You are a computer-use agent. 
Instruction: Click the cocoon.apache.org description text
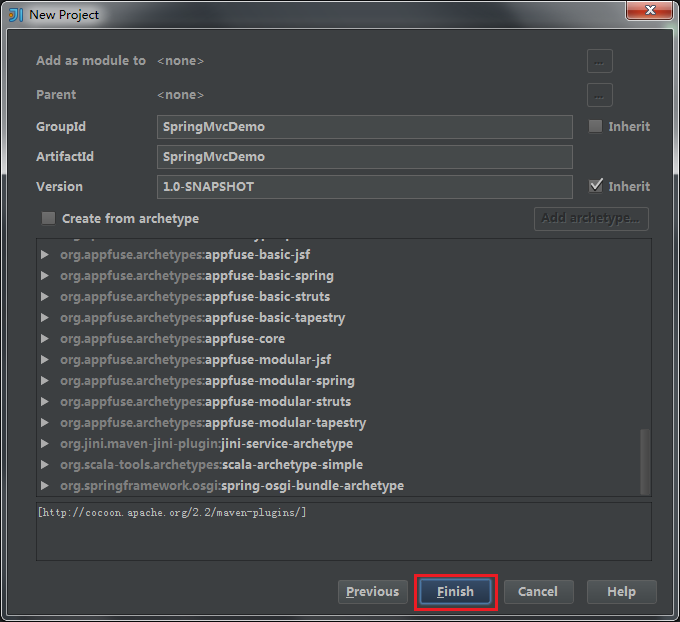pyautogui.click(x=172, y=512)
